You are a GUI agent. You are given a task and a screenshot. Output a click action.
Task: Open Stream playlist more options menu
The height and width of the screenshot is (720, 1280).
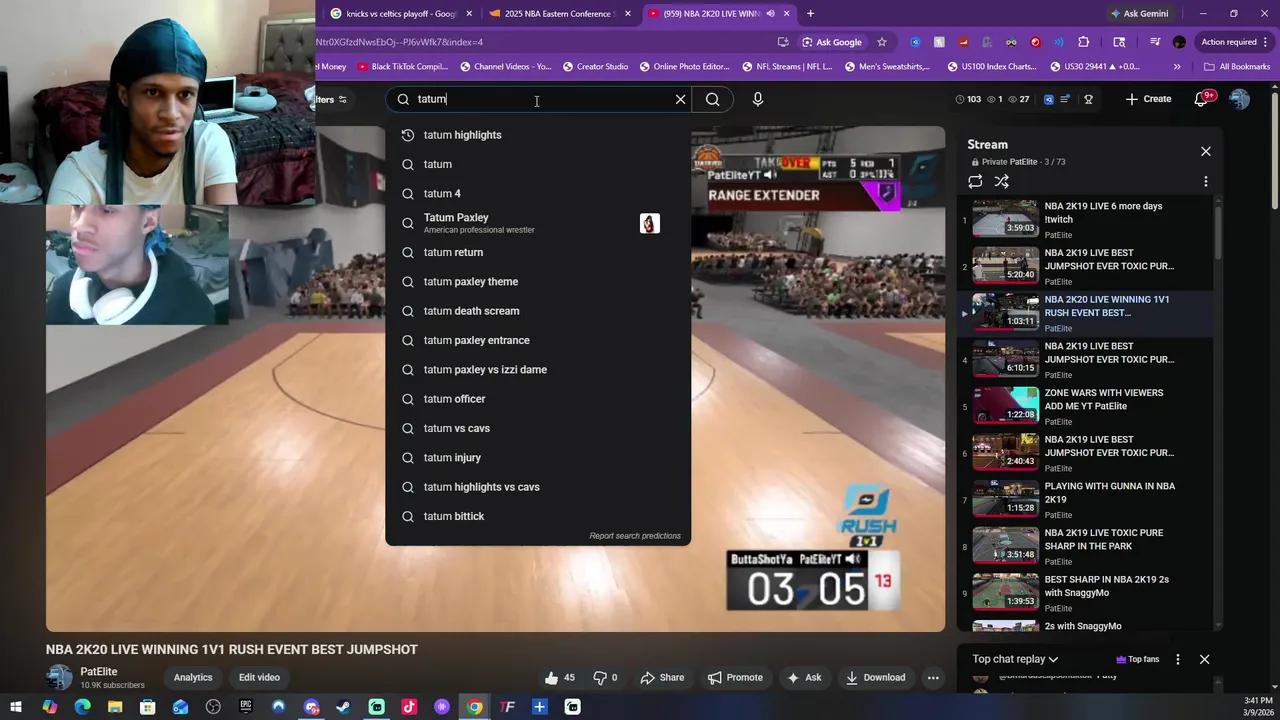click(x=1205, y=181)
